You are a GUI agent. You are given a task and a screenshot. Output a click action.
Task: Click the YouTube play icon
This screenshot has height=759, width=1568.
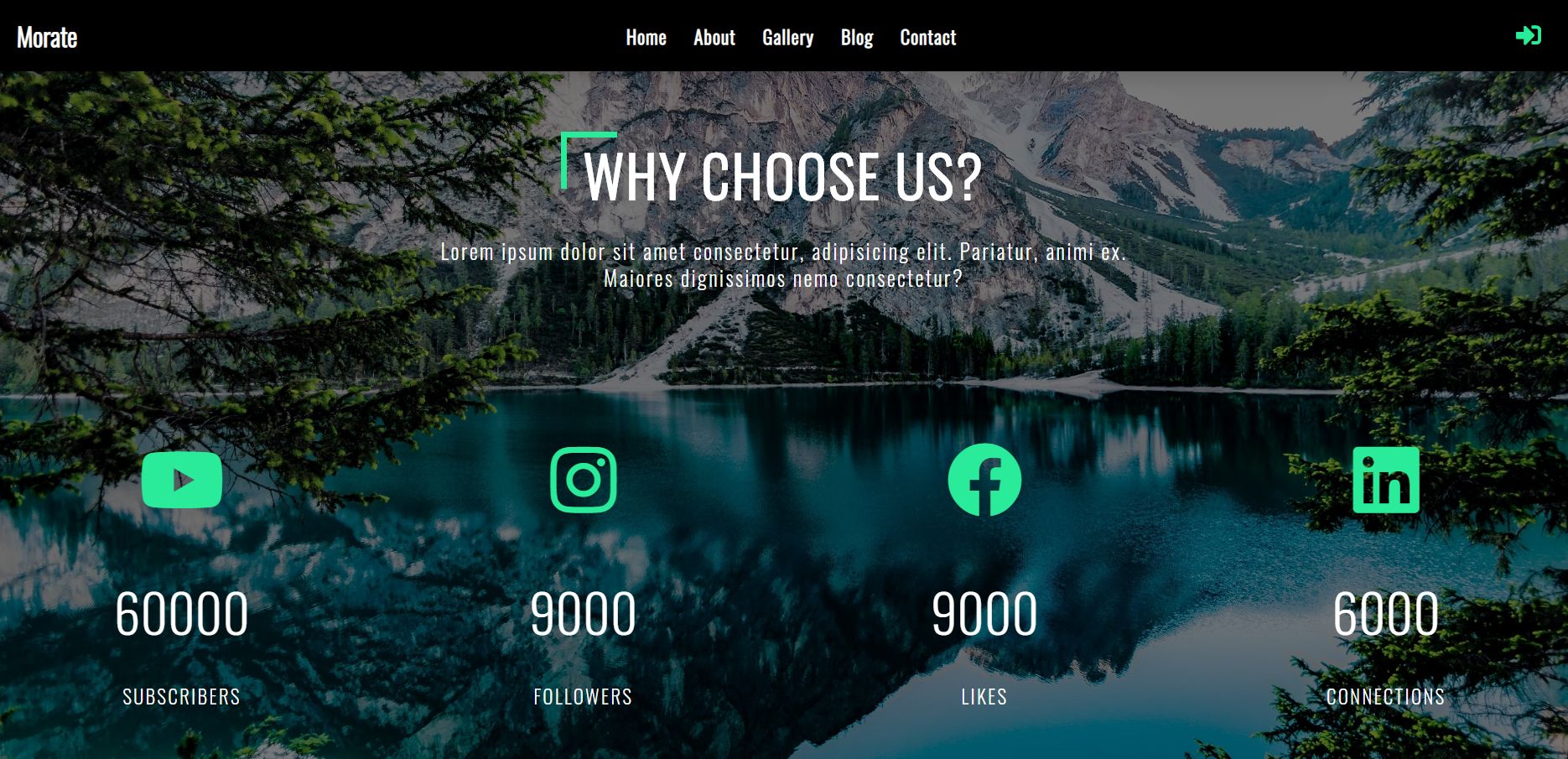182,480
